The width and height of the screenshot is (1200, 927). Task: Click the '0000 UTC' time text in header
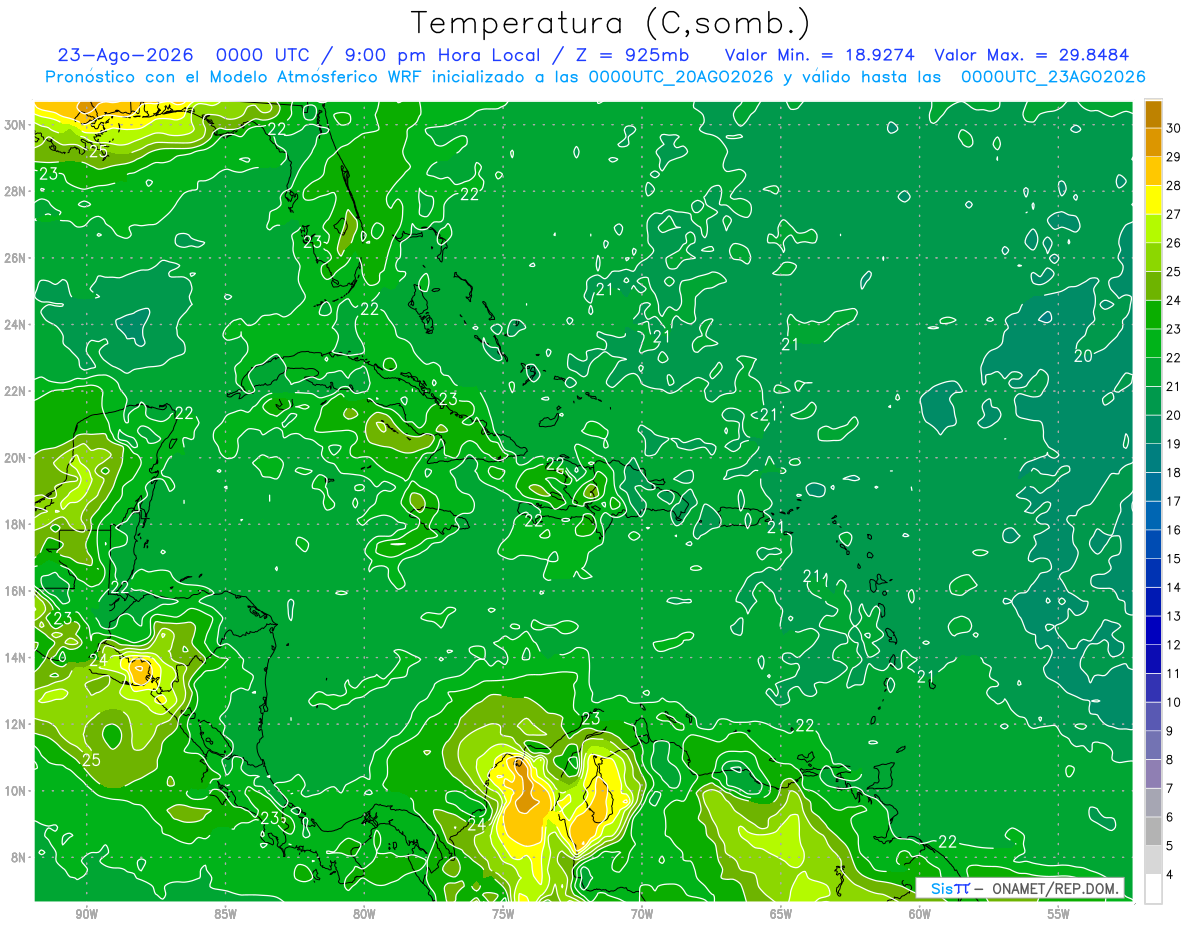[263, 56]
